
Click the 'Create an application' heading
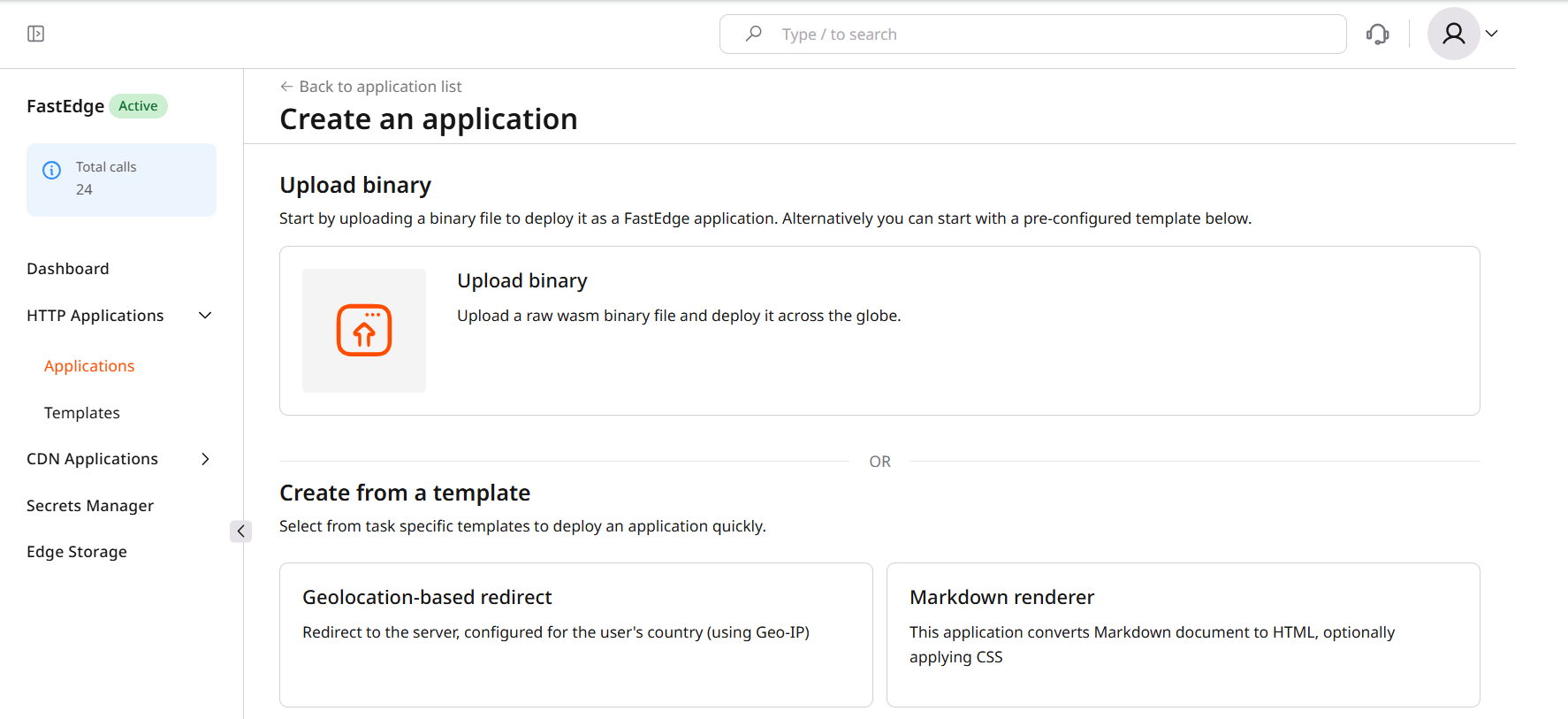429,119
